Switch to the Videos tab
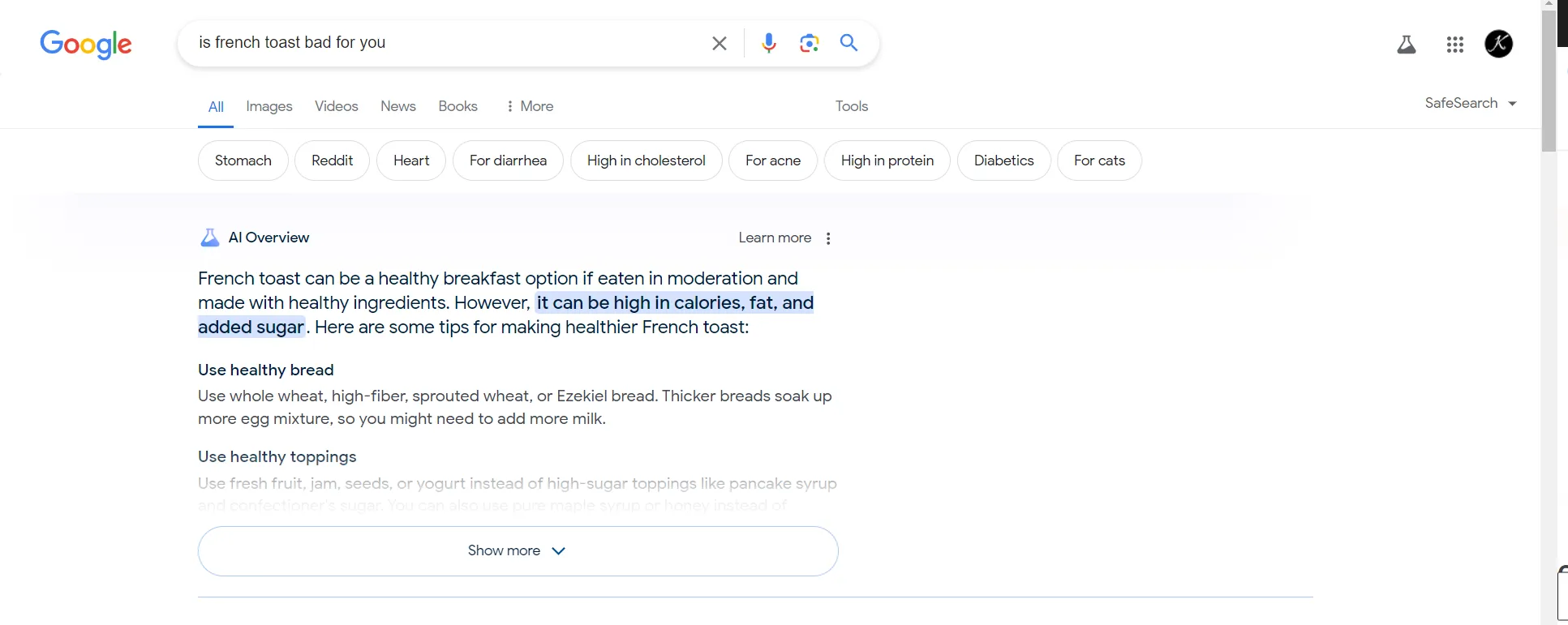Screen dimensions: 1568x625 coord(336,106)
